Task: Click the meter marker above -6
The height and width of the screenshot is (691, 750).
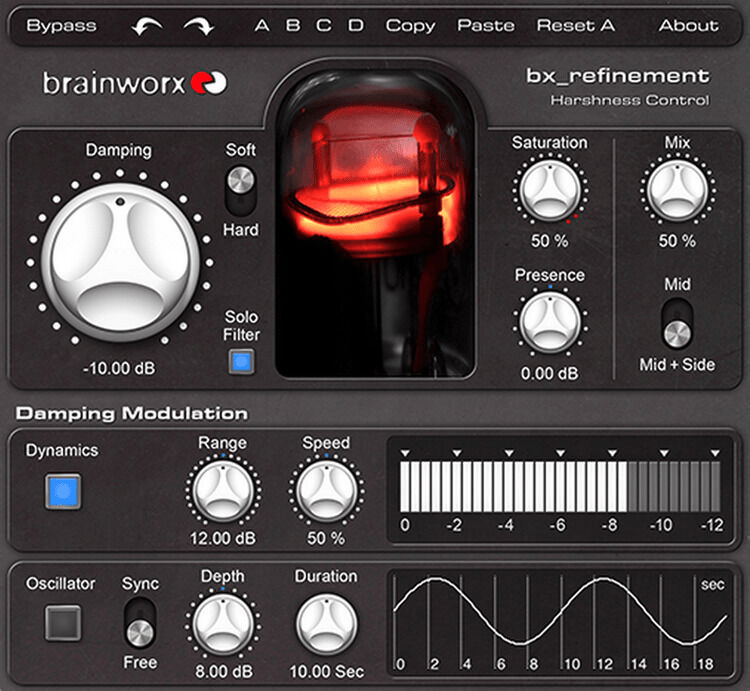Action: [561, 452]
